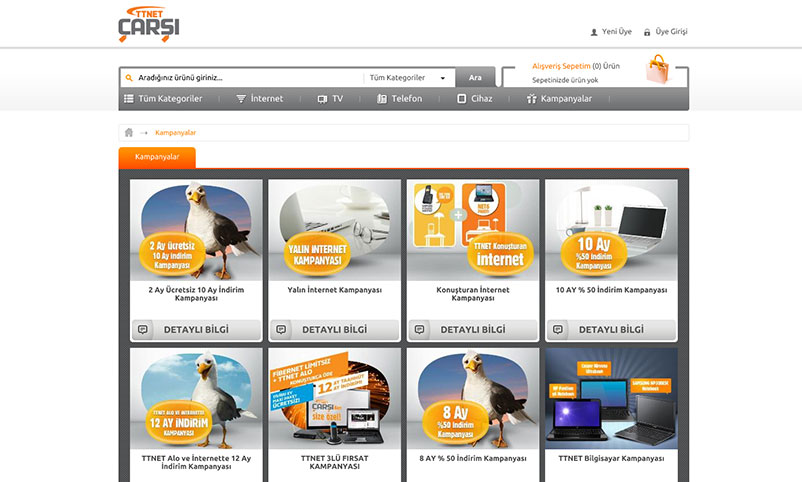Image resolution: width=802 pixels, height=482 pixels.
Task: Open the 10 Ay %50 İndirim laptop thumbnail
Action: point(611,230)
